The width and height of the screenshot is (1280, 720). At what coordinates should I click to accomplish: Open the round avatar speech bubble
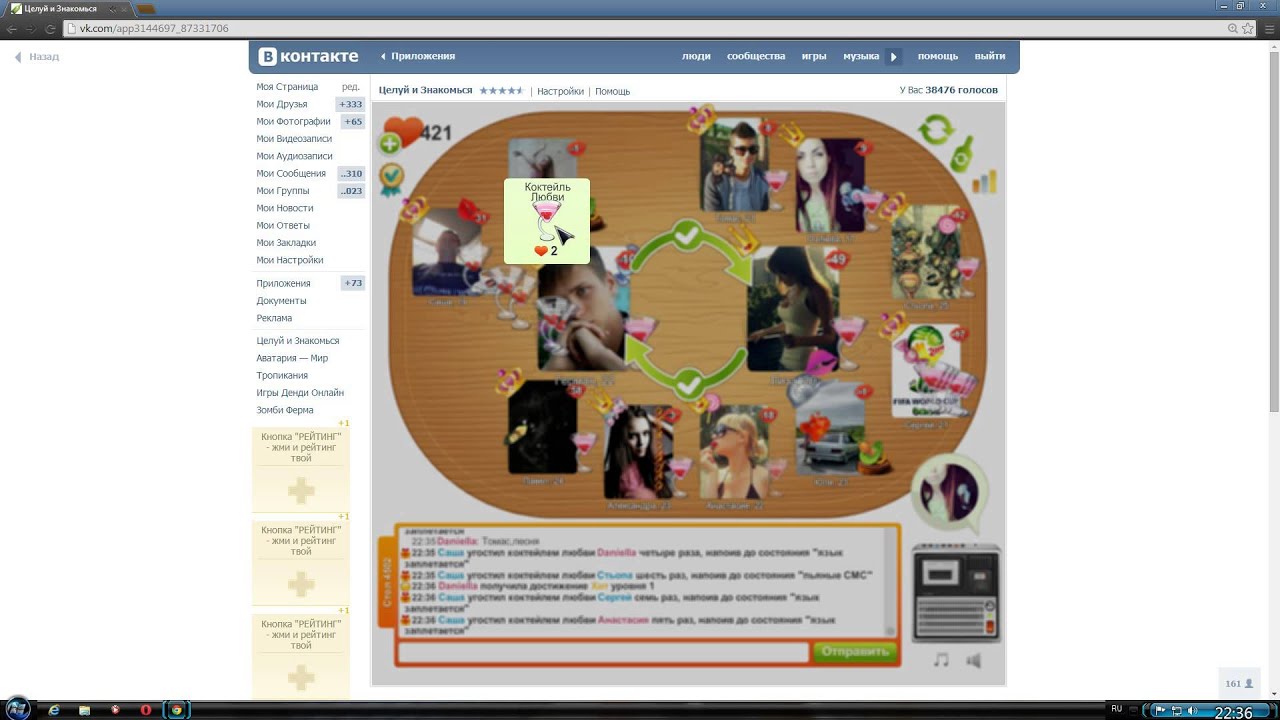pos(950,495)
